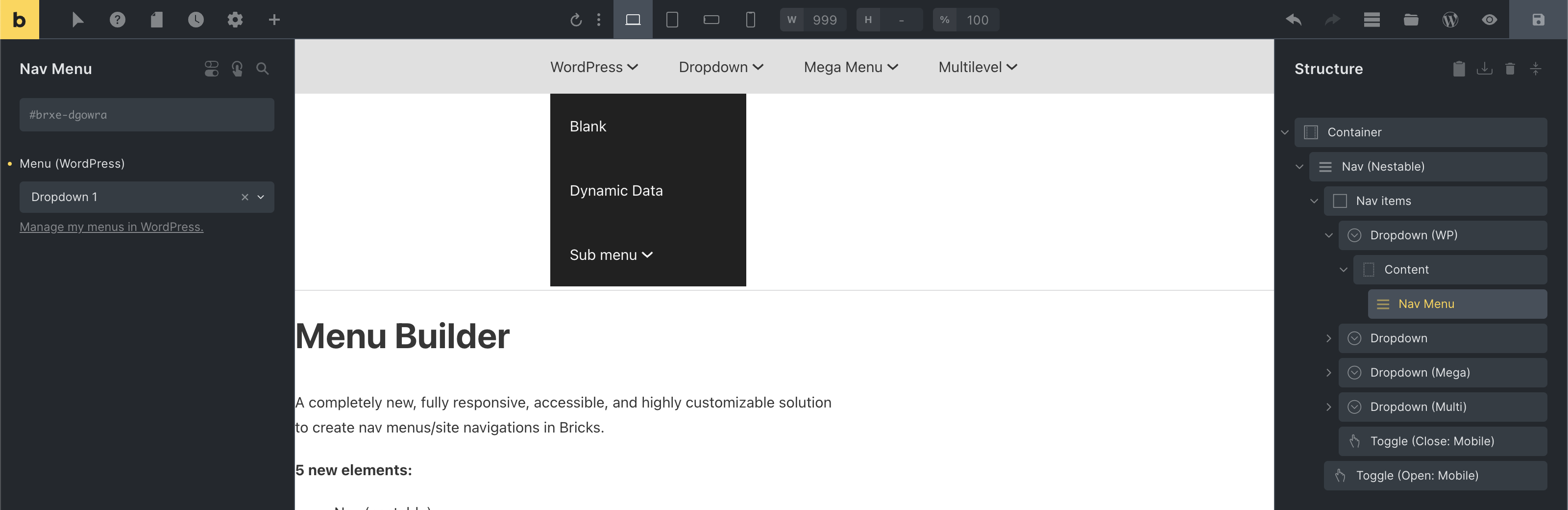Click the add element plus icon
This screenshot has height=510, width=1568.
[274, 20]
